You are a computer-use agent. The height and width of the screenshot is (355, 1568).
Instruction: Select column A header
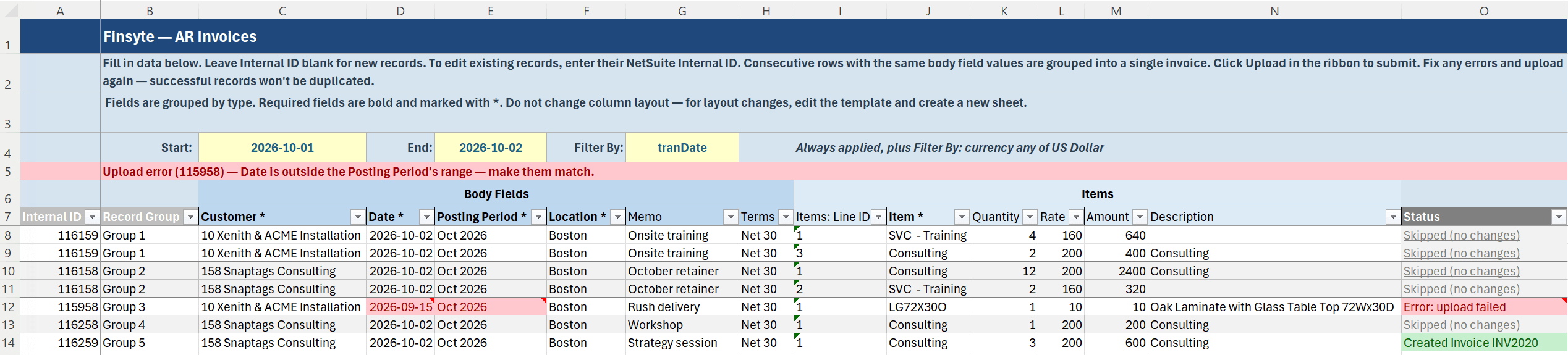point(60,10)
